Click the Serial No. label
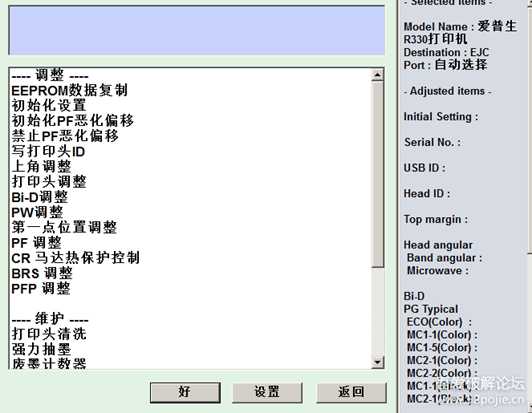The width and height of the screenshot is (532, 413). point(432,142)
